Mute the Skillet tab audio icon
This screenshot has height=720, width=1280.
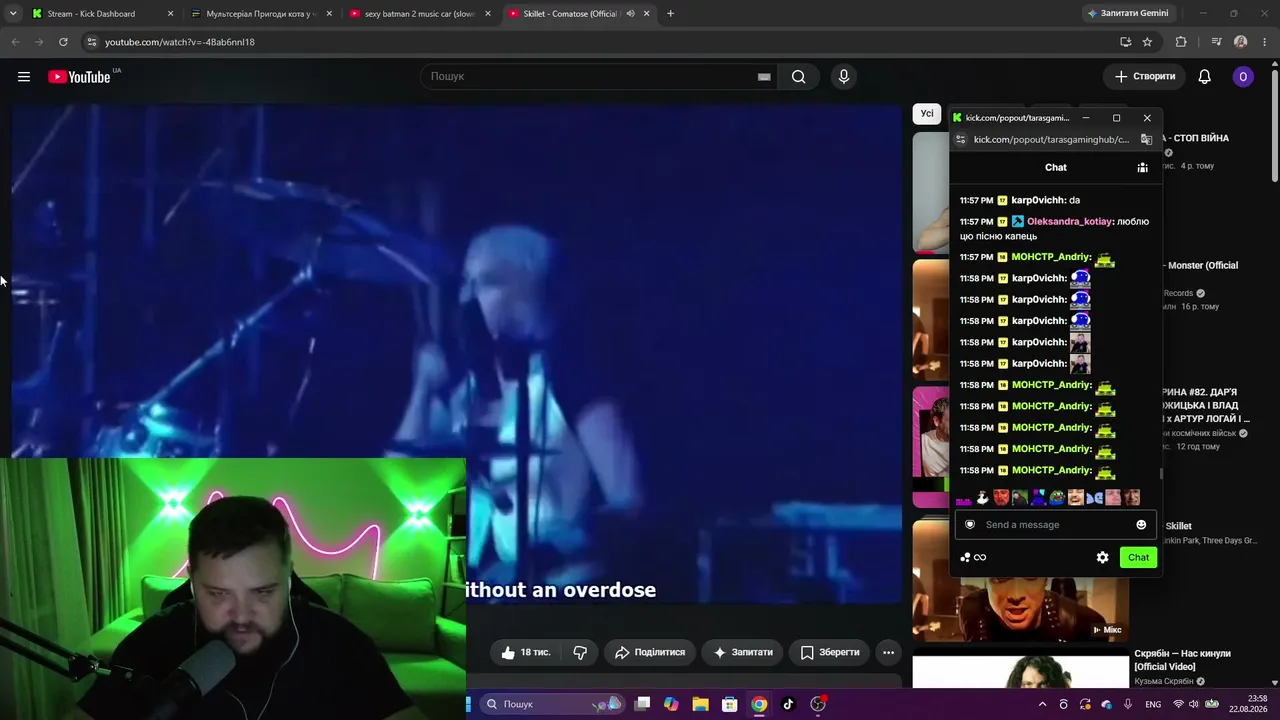click(630, 14)
